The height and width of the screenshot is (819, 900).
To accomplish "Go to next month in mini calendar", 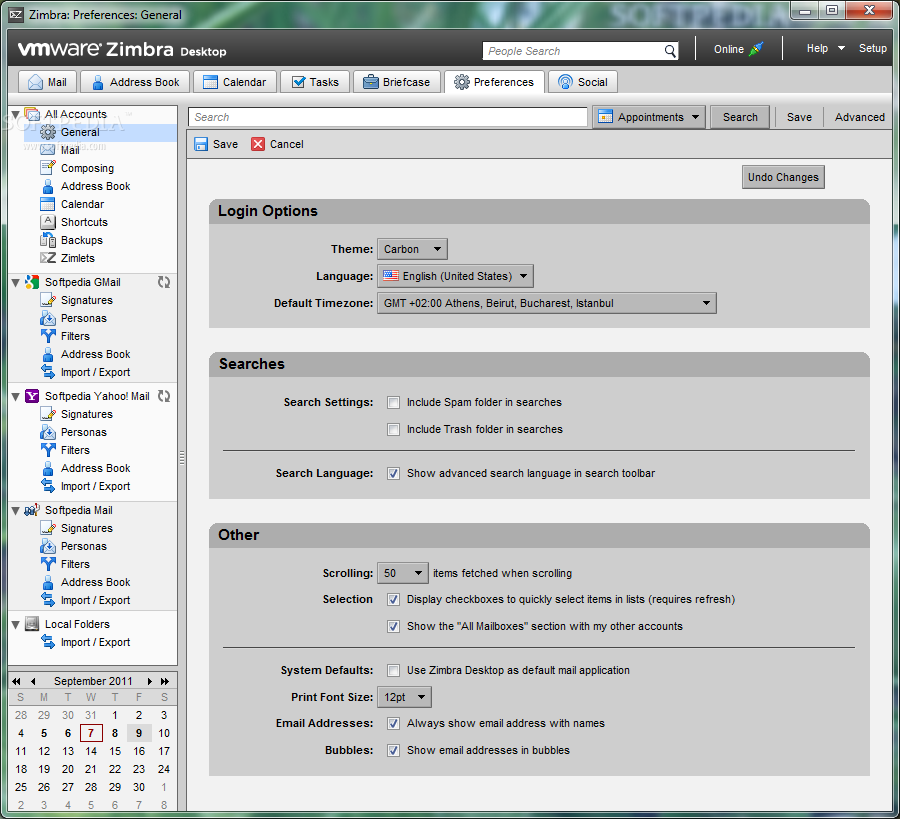I will click(x=149, y=681).
